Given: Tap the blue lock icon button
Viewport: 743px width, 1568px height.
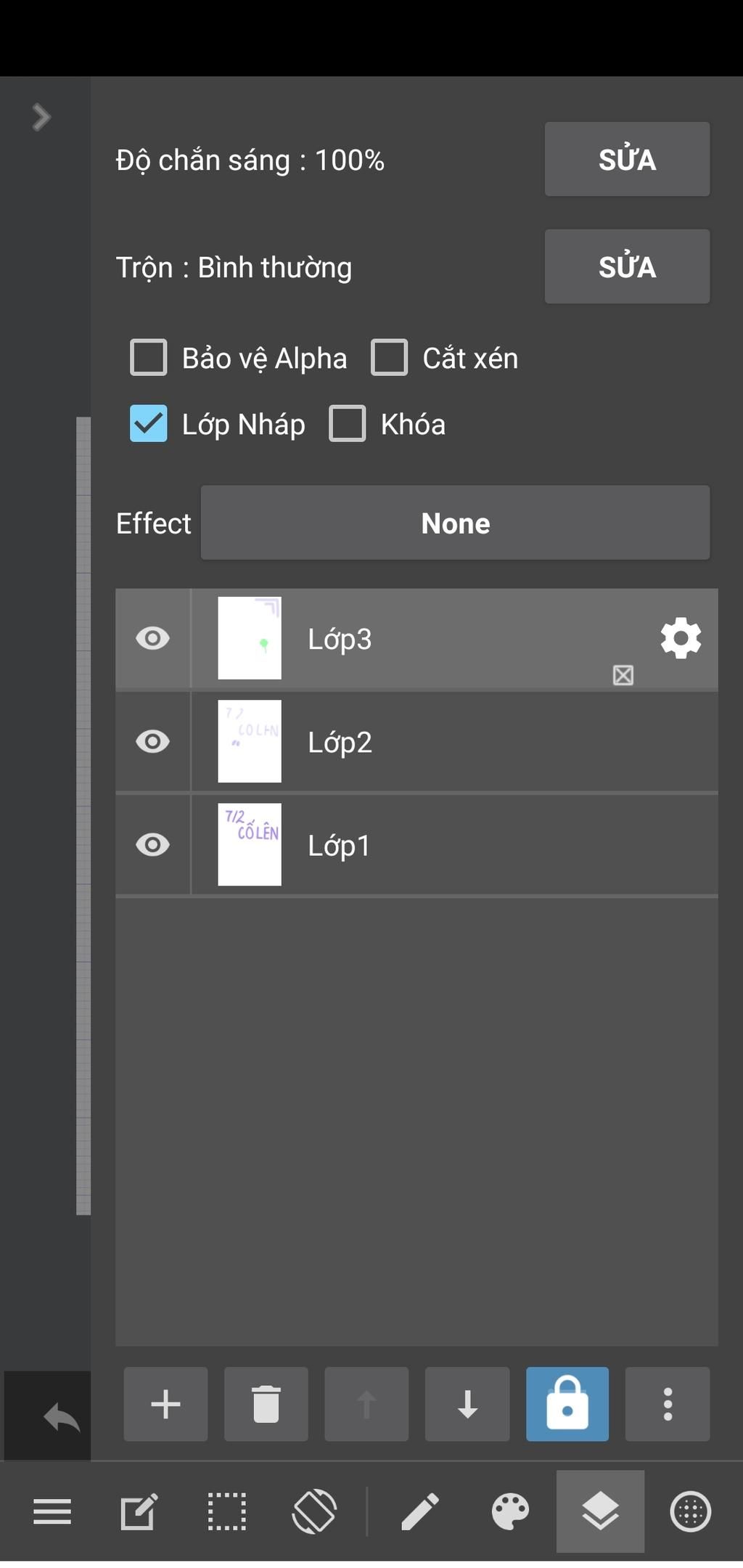Looking at the screenshot, I should [x=567, y=1404].
